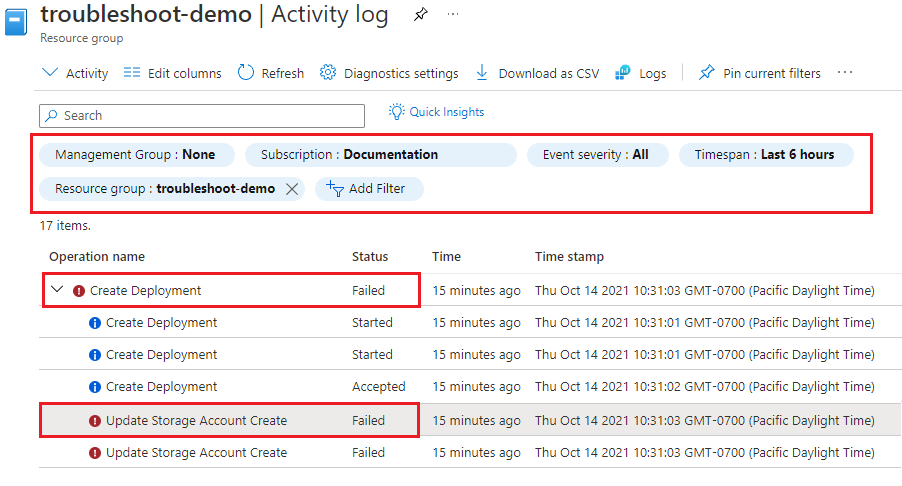This screenshot has width=902, height=486.
Task: Remove the Resource group filter
Action: tap(292, 189)
